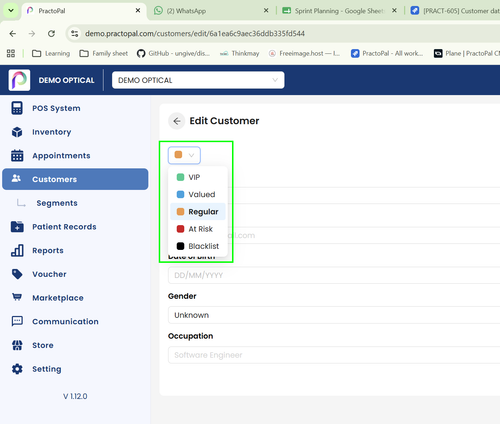The height and width of the screenshot is (424, 500).
Task: Click the Patient Records folder icon
Action: (x=17, y=226)
